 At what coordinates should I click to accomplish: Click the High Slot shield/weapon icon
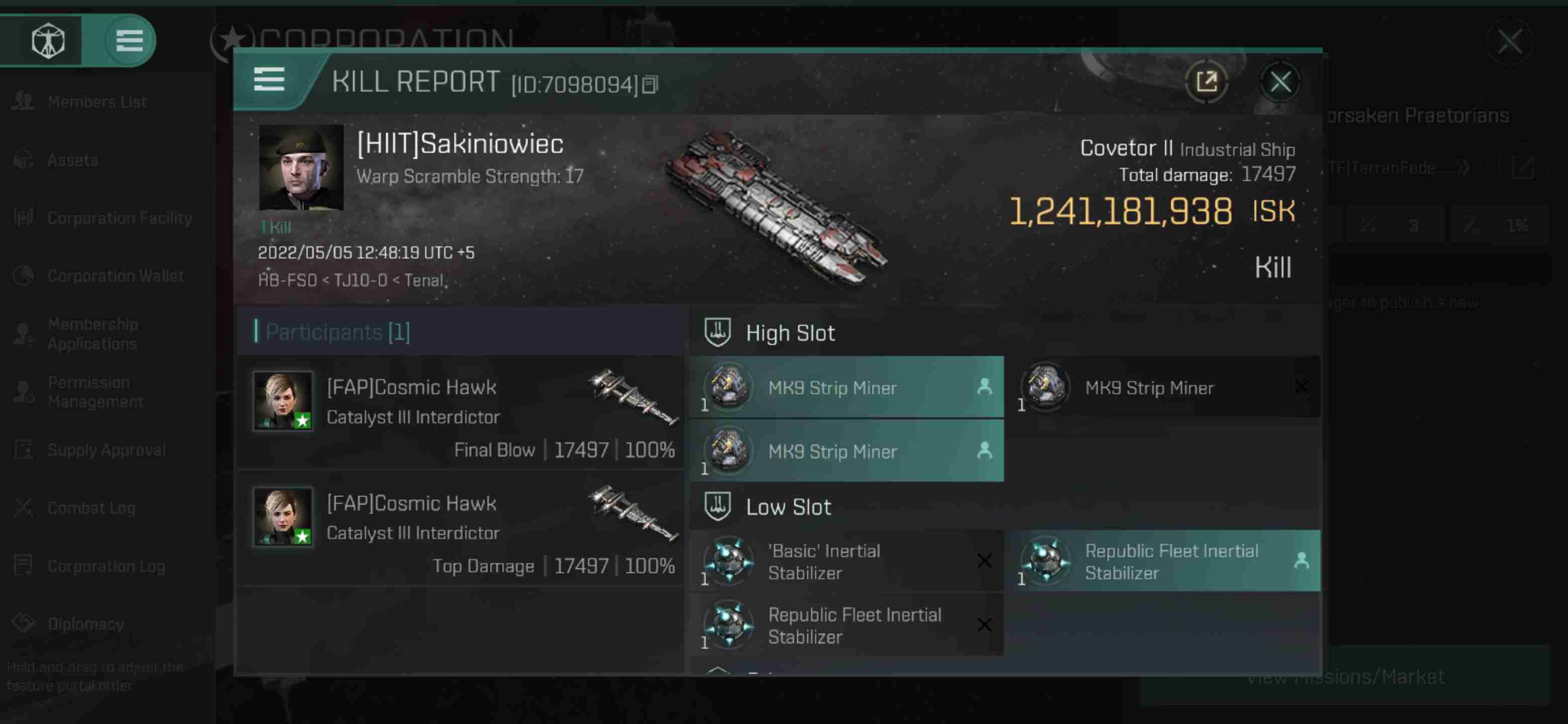click(x=718, y=332)
